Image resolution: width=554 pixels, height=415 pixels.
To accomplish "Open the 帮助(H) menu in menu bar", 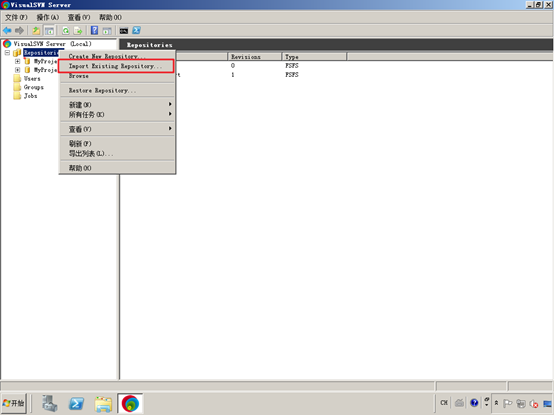I will point(110,17).
